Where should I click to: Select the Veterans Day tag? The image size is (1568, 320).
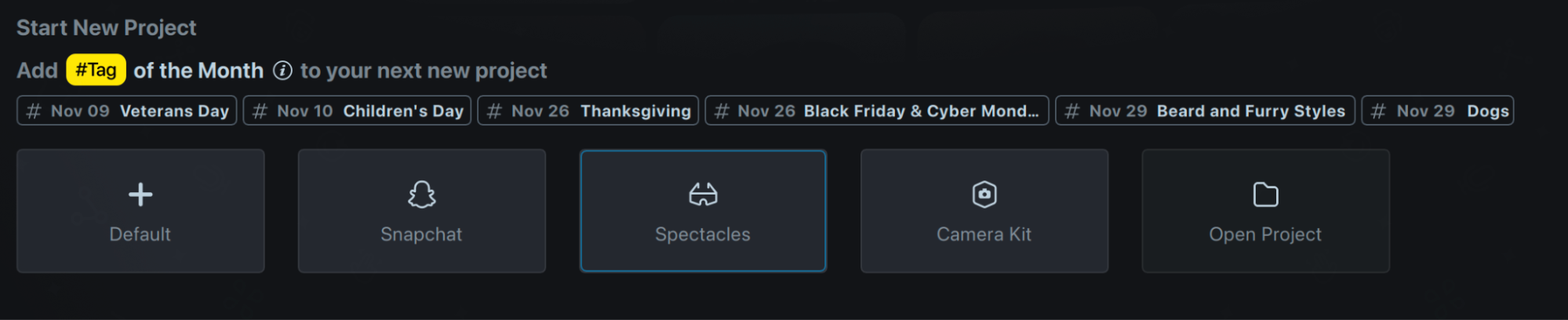(127, 111)
